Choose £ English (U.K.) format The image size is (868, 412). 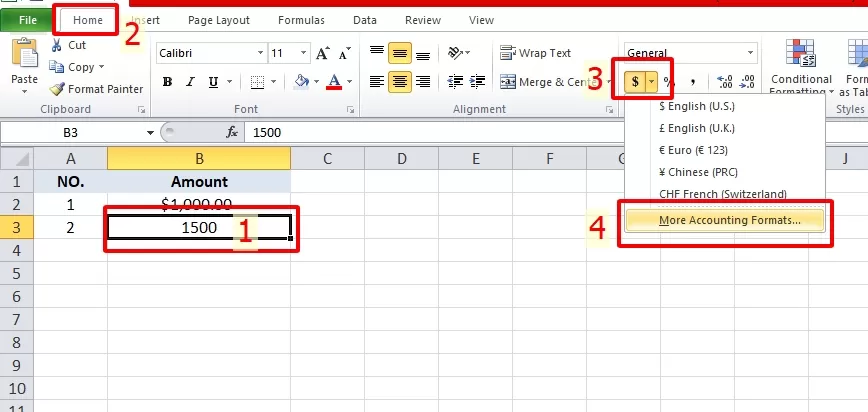coord(725,128)
